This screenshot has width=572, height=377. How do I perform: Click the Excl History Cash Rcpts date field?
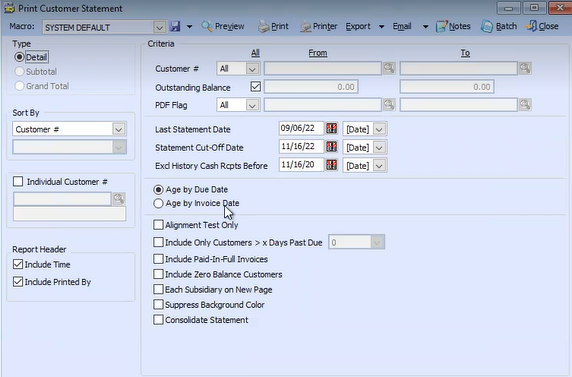pos(301,165)
